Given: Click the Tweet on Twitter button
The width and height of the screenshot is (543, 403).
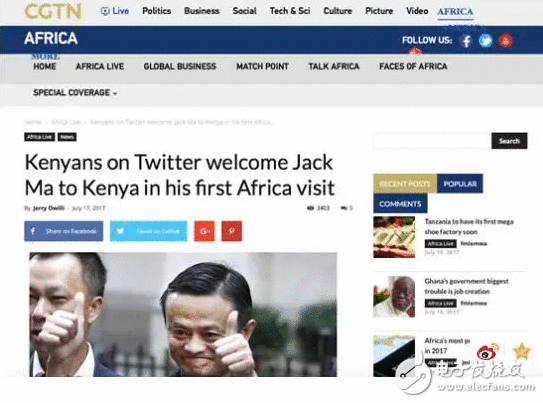Looking at the screenshot, I should tap(149, 231).
